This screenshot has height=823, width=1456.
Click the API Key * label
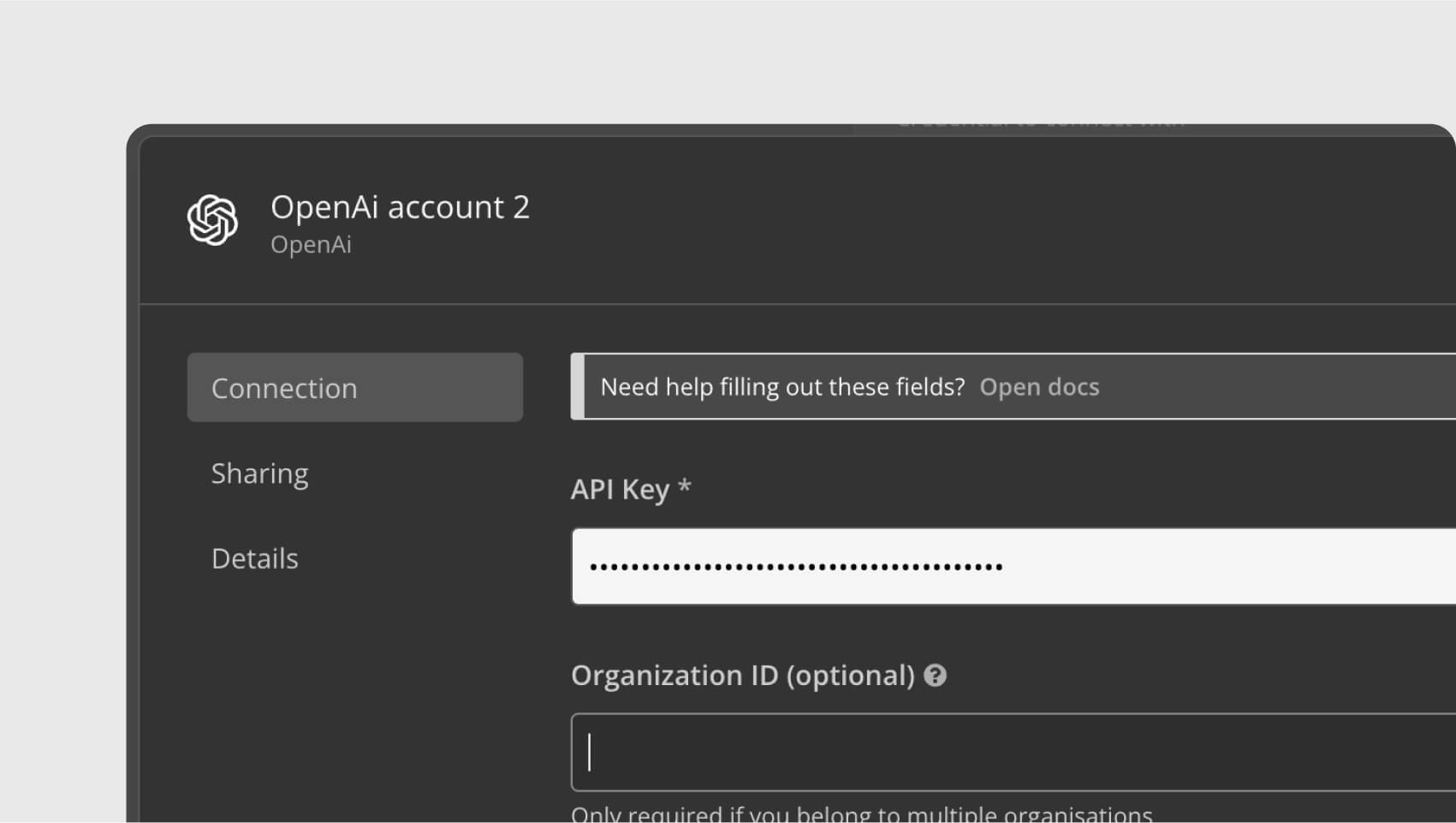coord(631,489)
